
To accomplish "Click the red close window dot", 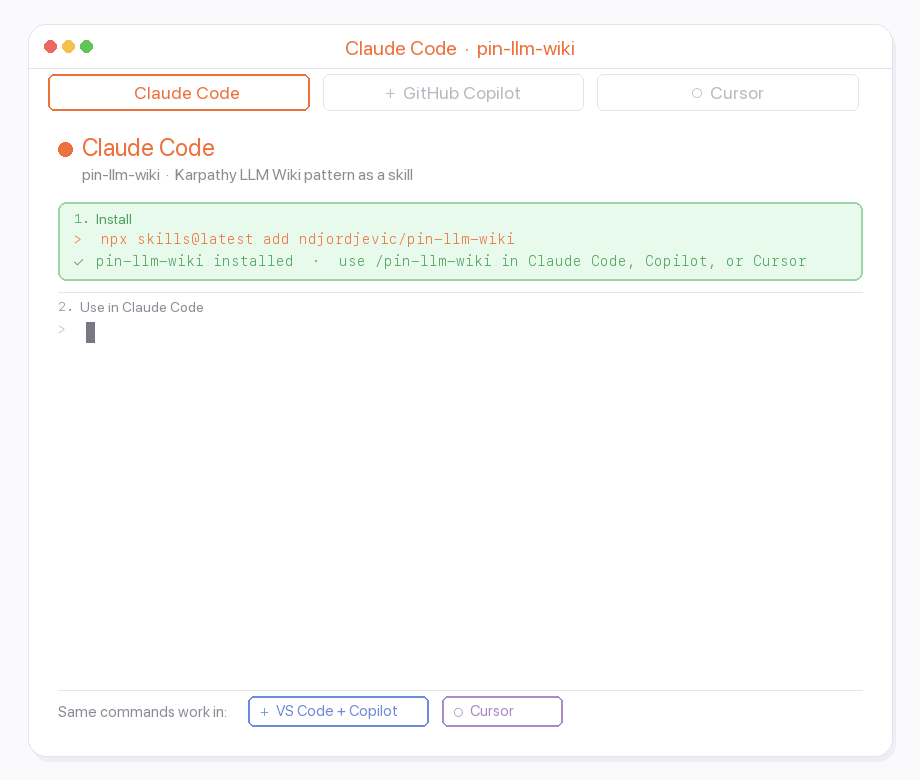I will (x=50, y=46).
